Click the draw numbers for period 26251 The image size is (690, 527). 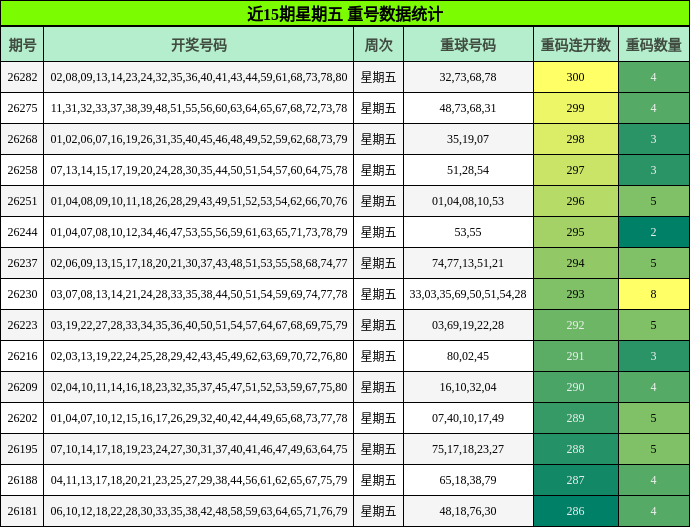(x=199, y=201)
